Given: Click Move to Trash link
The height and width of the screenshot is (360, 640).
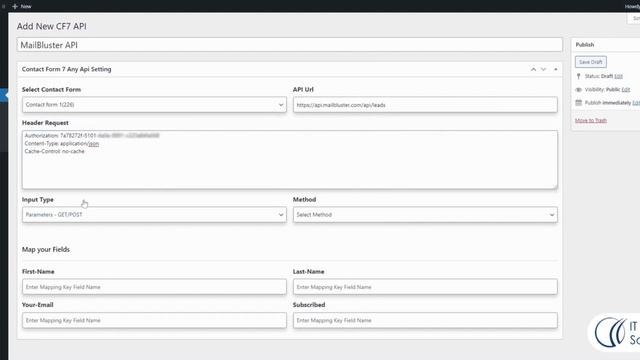Looking at the screenshot, I should click(591, 120).
